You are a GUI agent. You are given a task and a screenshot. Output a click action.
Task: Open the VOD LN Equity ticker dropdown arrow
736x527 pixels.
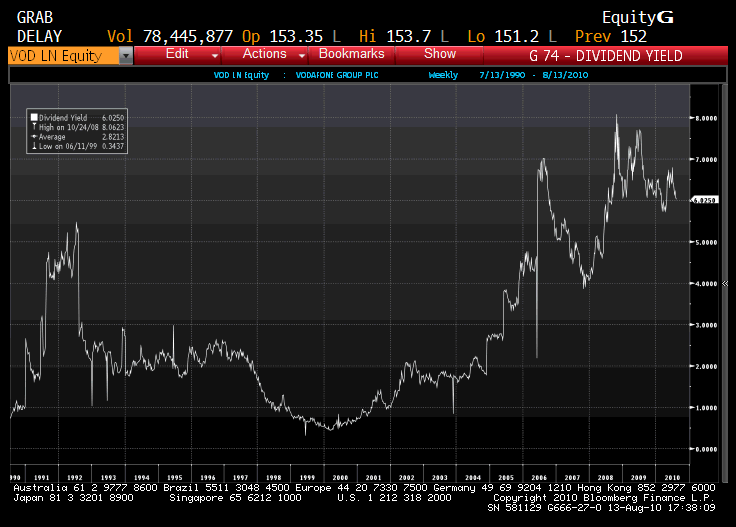(126, 56)
